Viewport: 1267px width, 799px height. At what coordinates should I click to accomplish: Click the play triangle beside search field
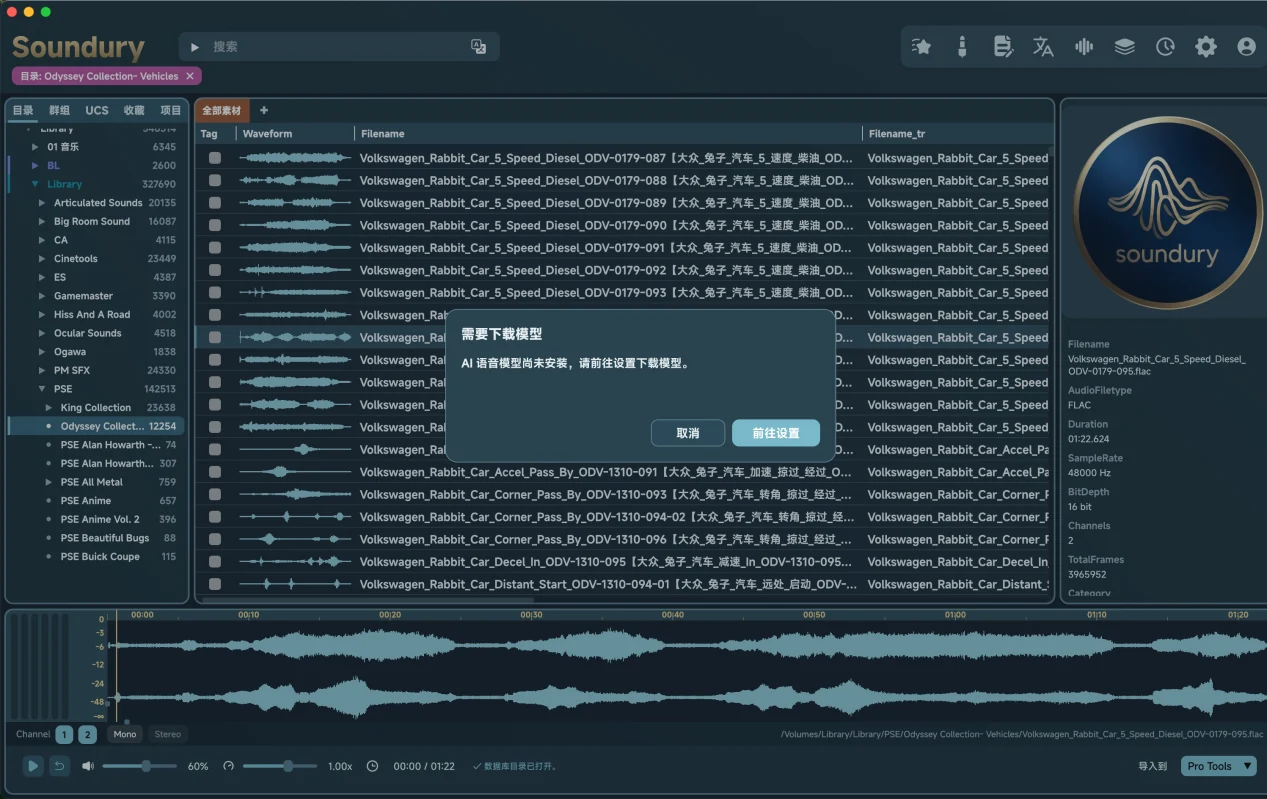pyautogui.click(x=195, y=47)
